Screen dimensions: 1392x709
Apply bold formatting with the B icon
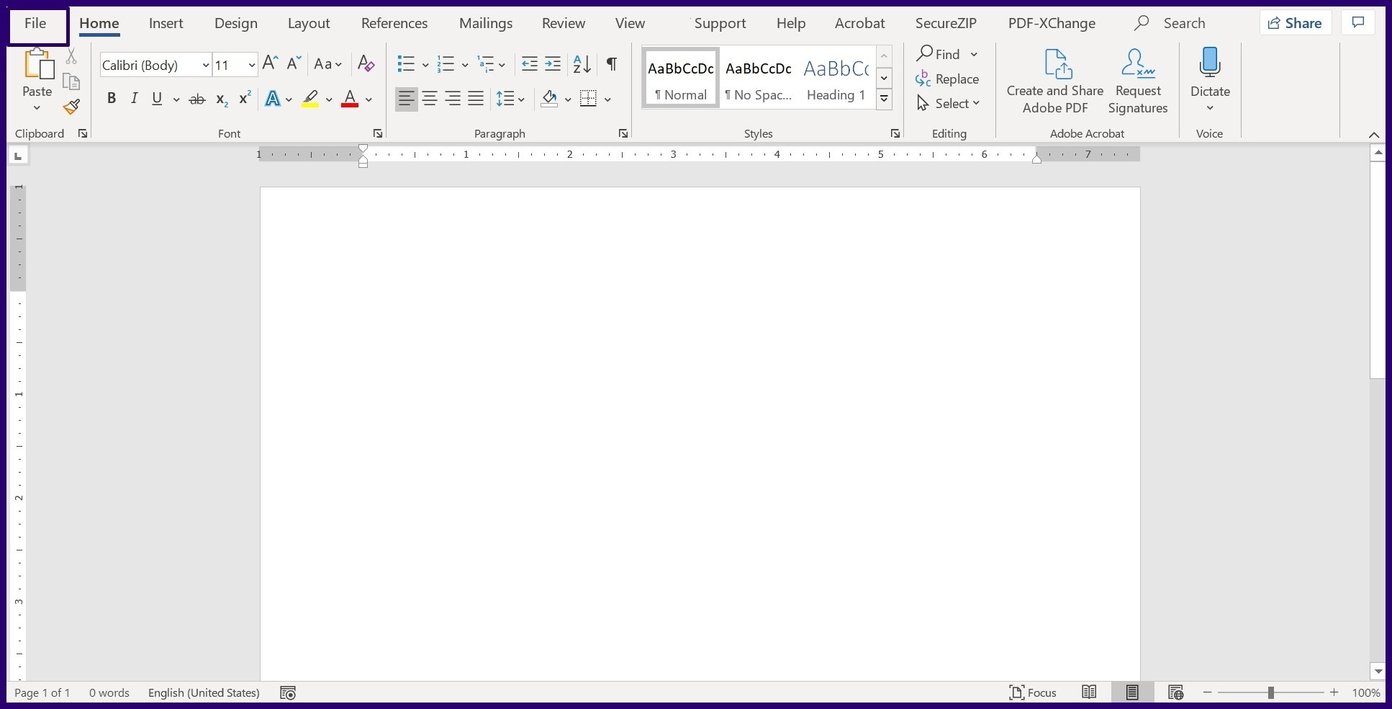(x=111, y=98)
